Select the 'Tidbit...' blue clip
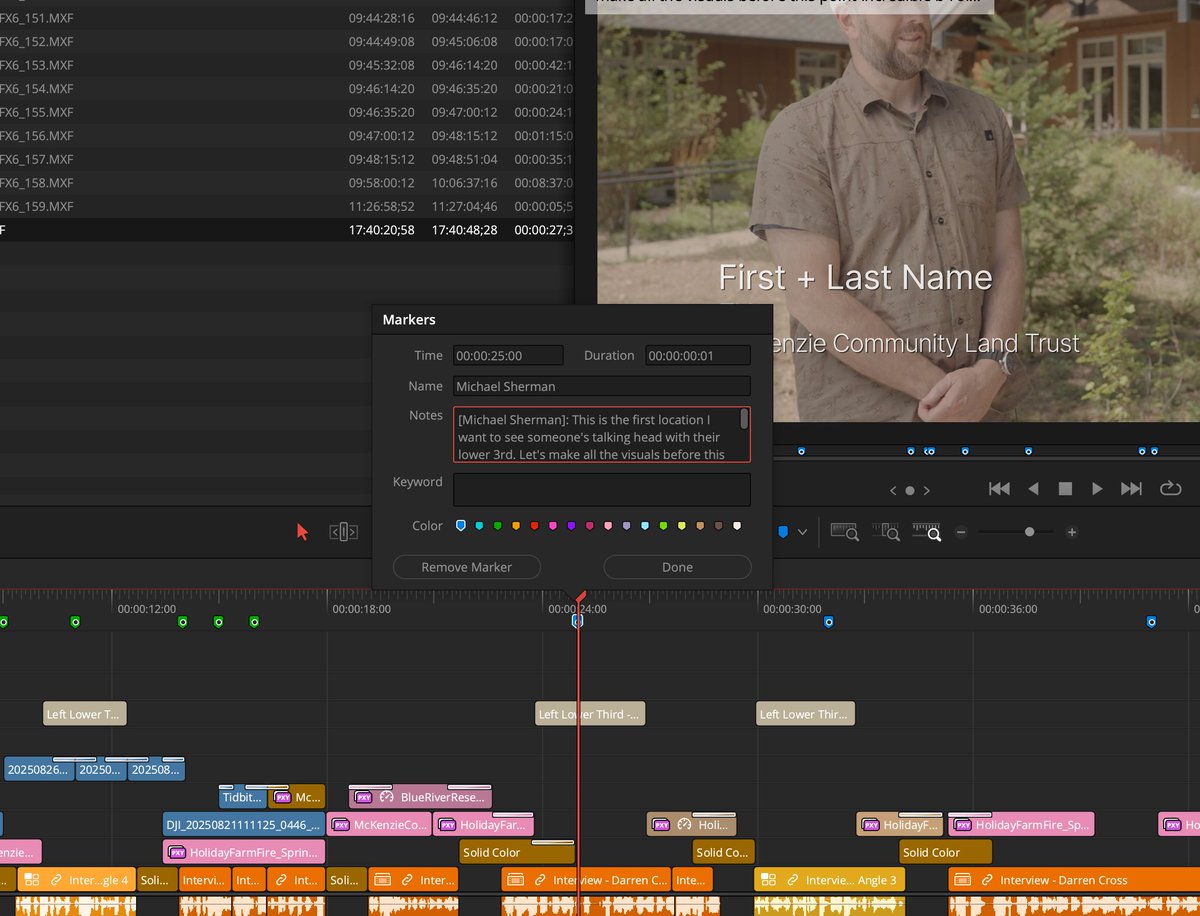This screenshot has height=916, width=1200. [243, 797]
